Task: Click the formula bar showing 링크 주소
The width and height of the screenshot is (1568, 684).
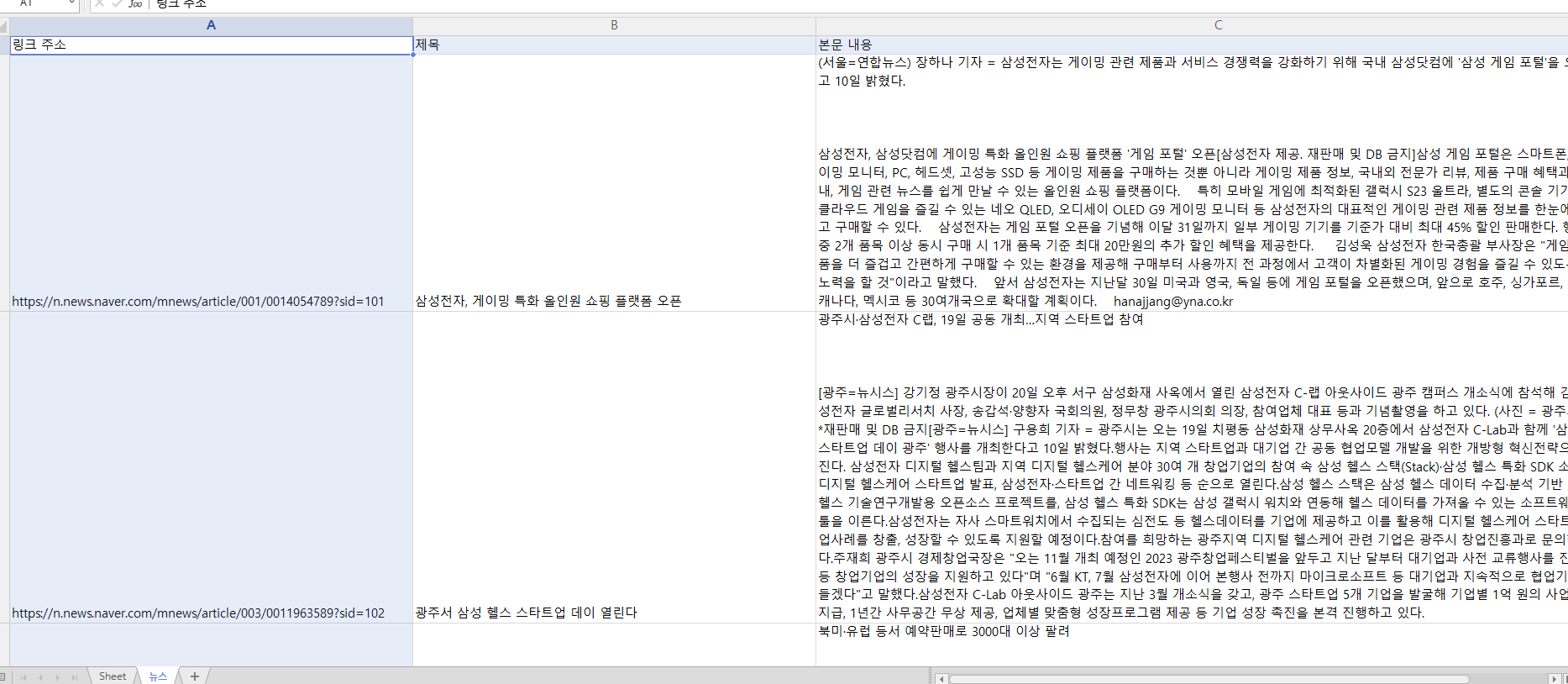Action: click(858, 4)
